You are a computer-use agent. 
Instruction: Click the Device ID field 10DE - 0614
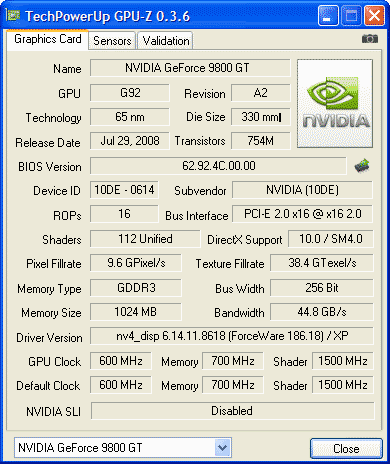point(124,190)
